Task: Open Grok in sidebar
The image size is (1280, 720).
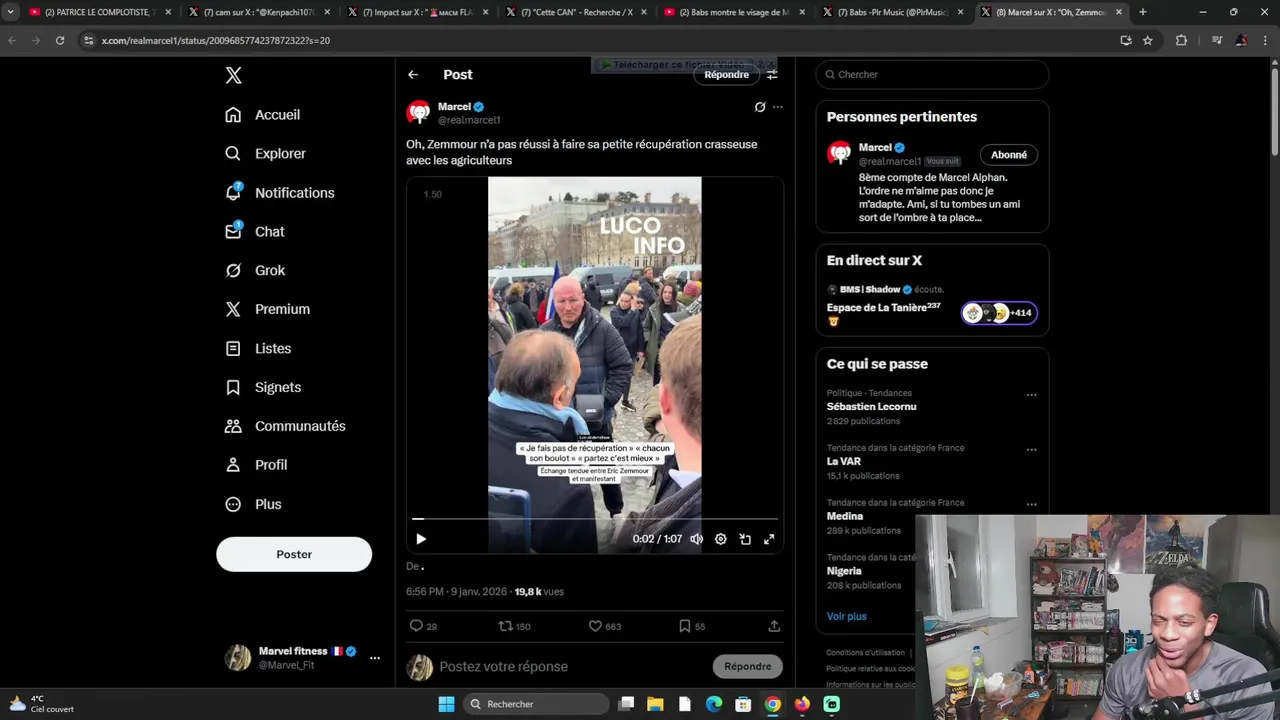Action: 255,271
